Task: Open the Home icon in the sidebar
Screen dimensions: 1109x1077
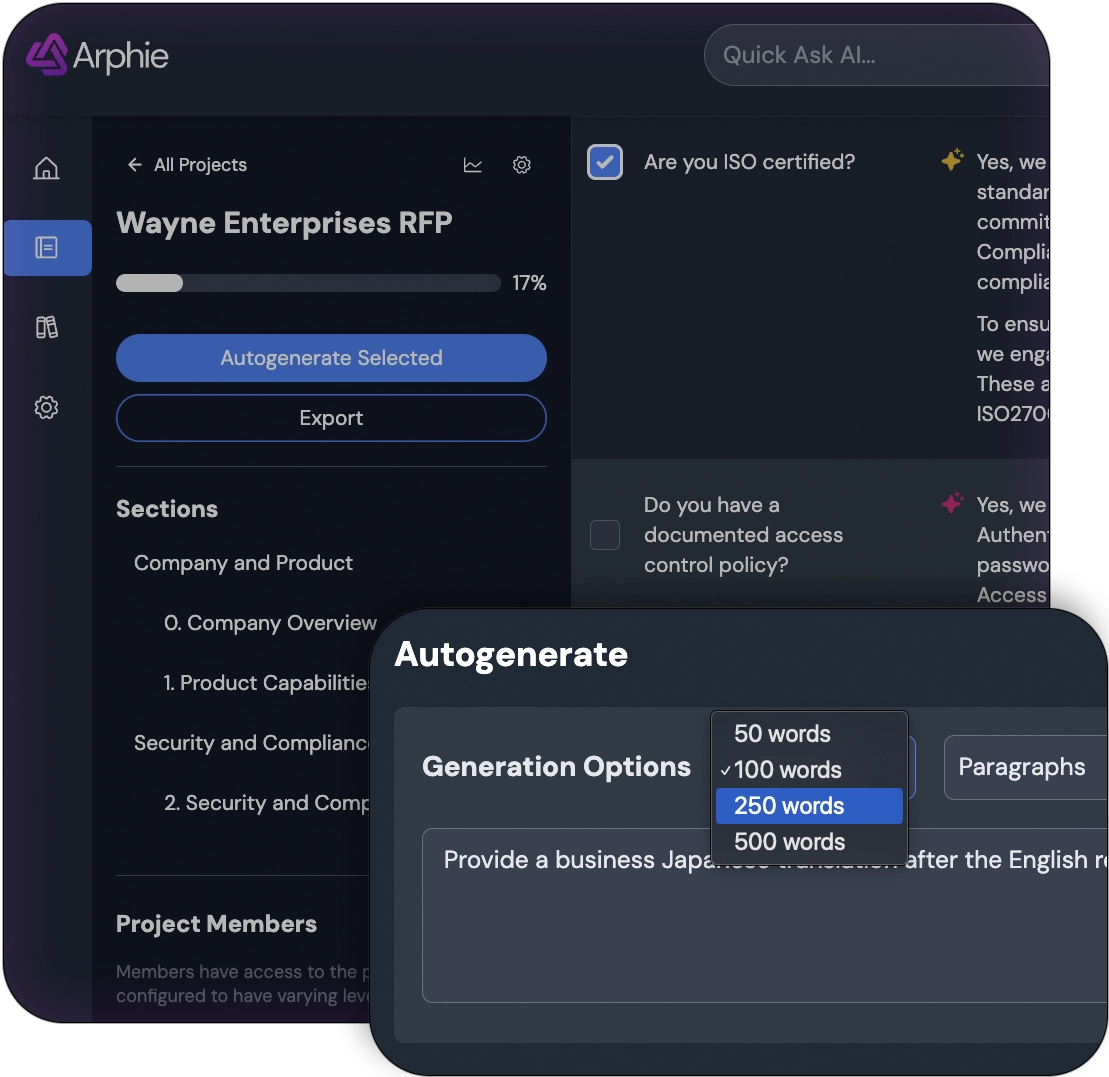Action: coord(46,170)
